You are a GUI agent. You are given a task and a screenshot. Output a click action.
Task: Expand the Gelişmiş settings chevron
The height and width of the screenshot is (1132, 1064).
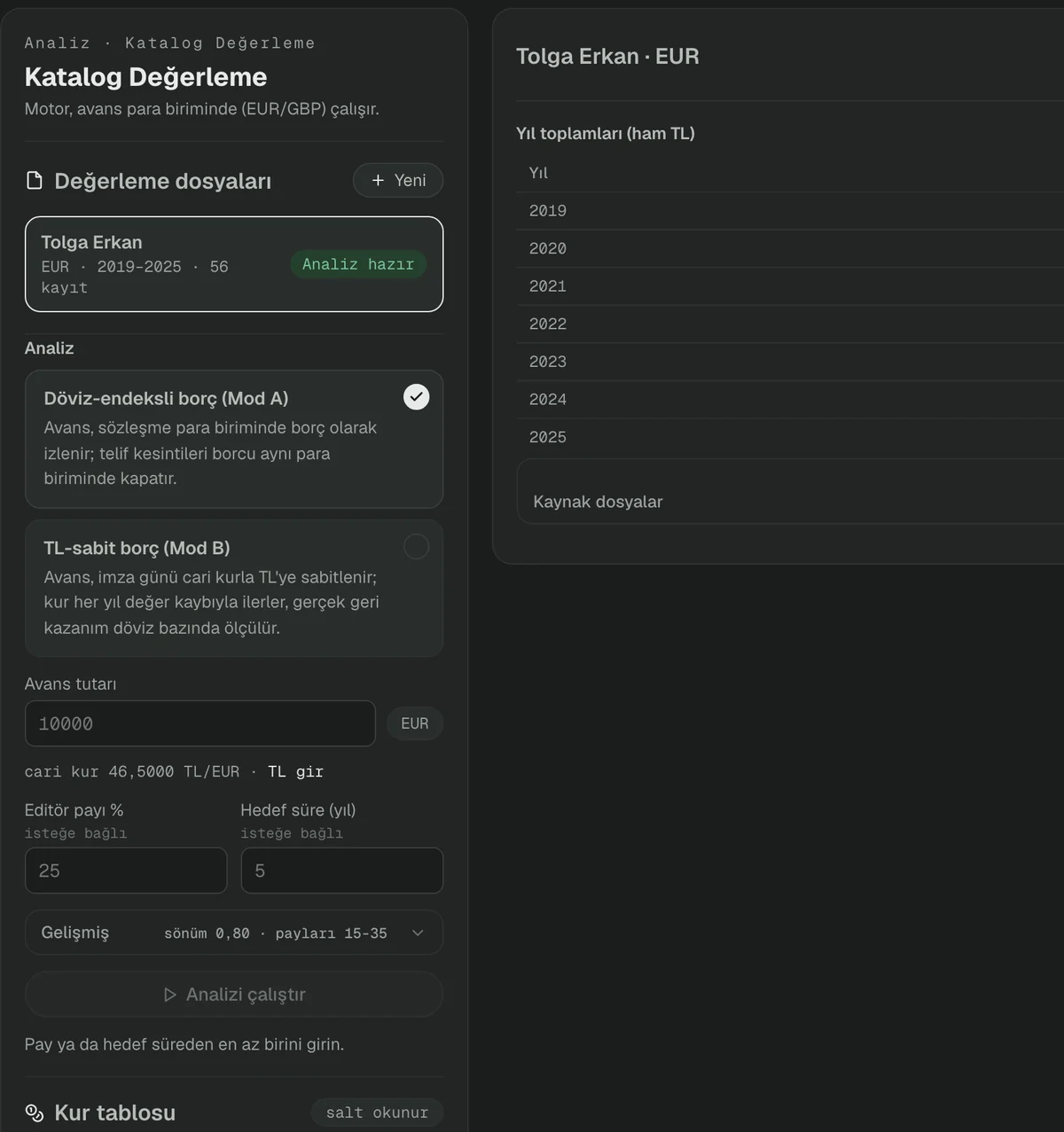click(x=418, y=933)
